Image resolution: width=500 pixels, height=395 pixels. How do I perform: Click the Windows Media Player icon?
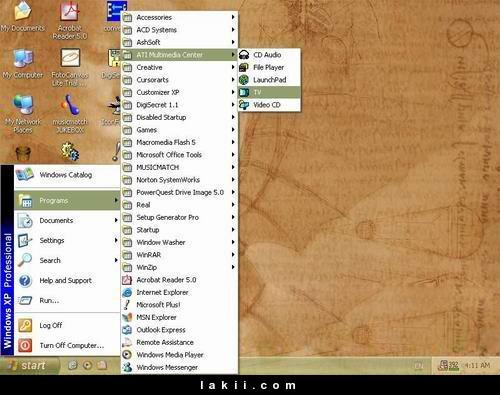coord(127,355)
